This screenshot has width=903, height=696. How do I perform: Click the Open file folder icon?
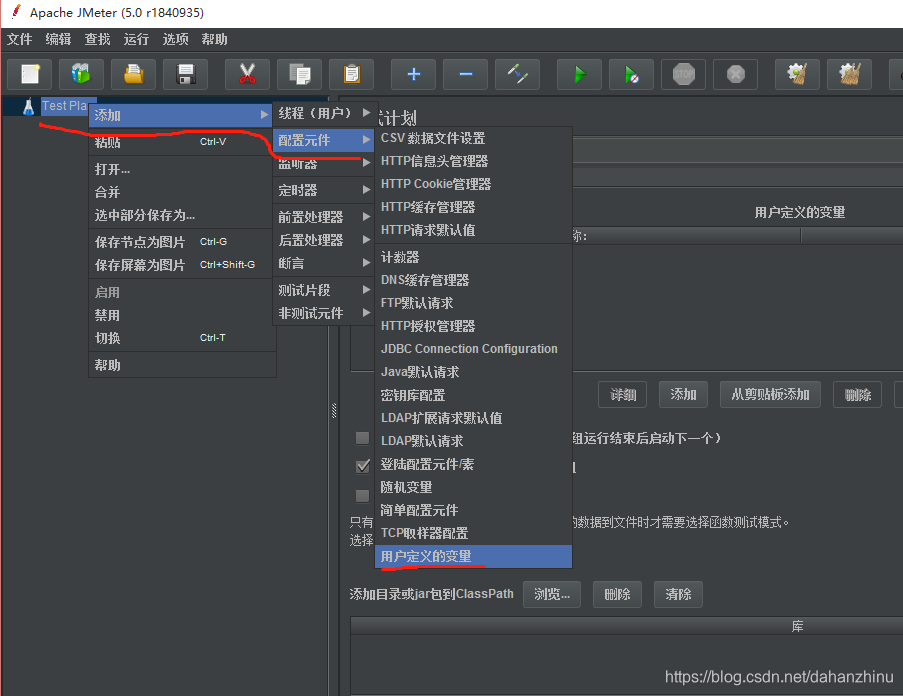[x=134, y=74]
